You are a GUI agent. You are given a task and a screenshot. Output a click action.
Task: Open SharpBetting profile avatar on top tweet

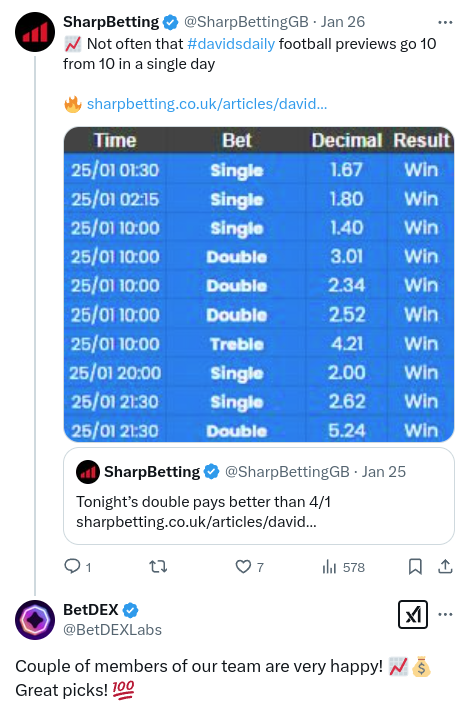[35, 32]
